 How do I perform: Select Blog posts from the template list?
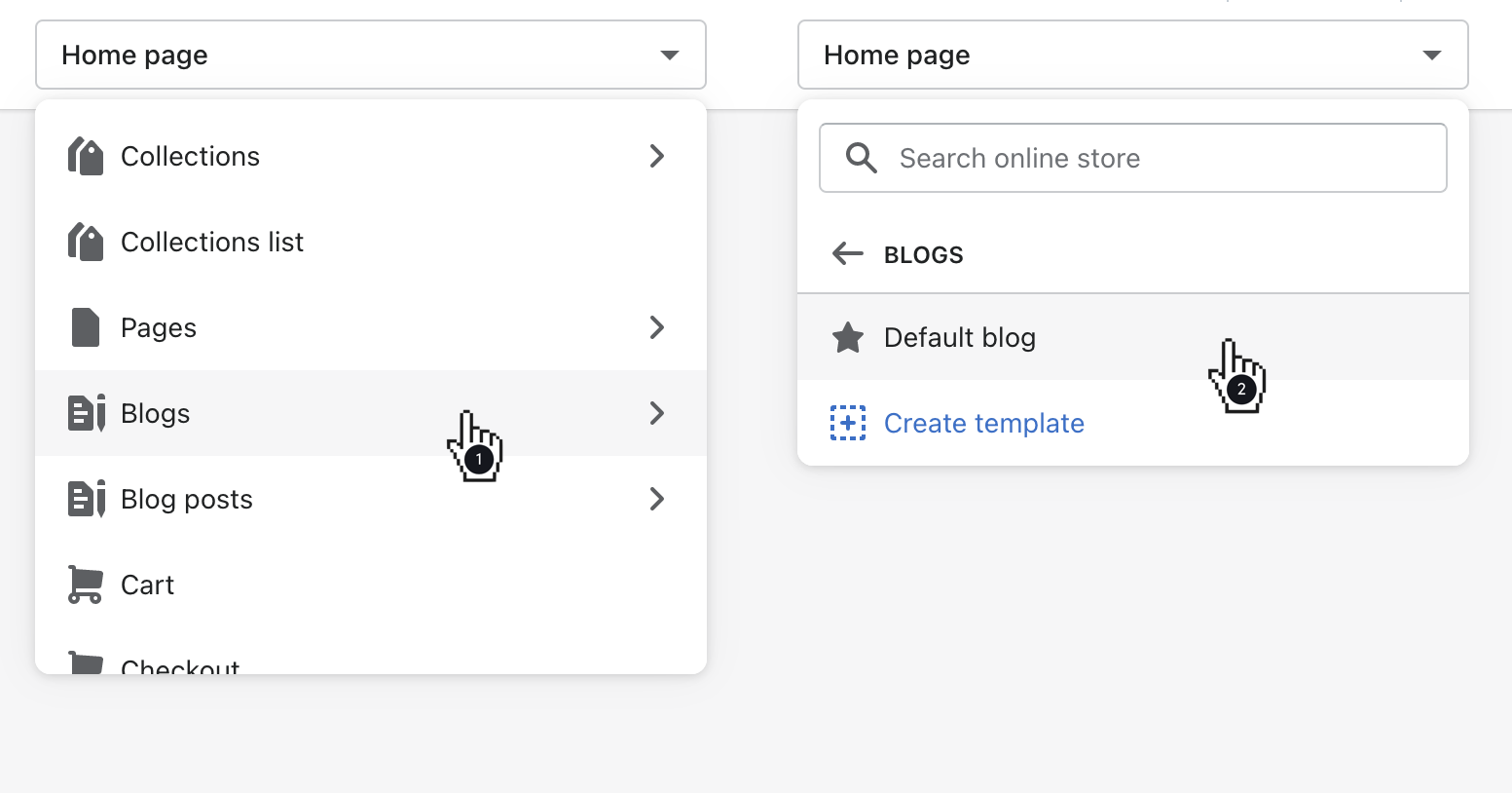[186, 499]
